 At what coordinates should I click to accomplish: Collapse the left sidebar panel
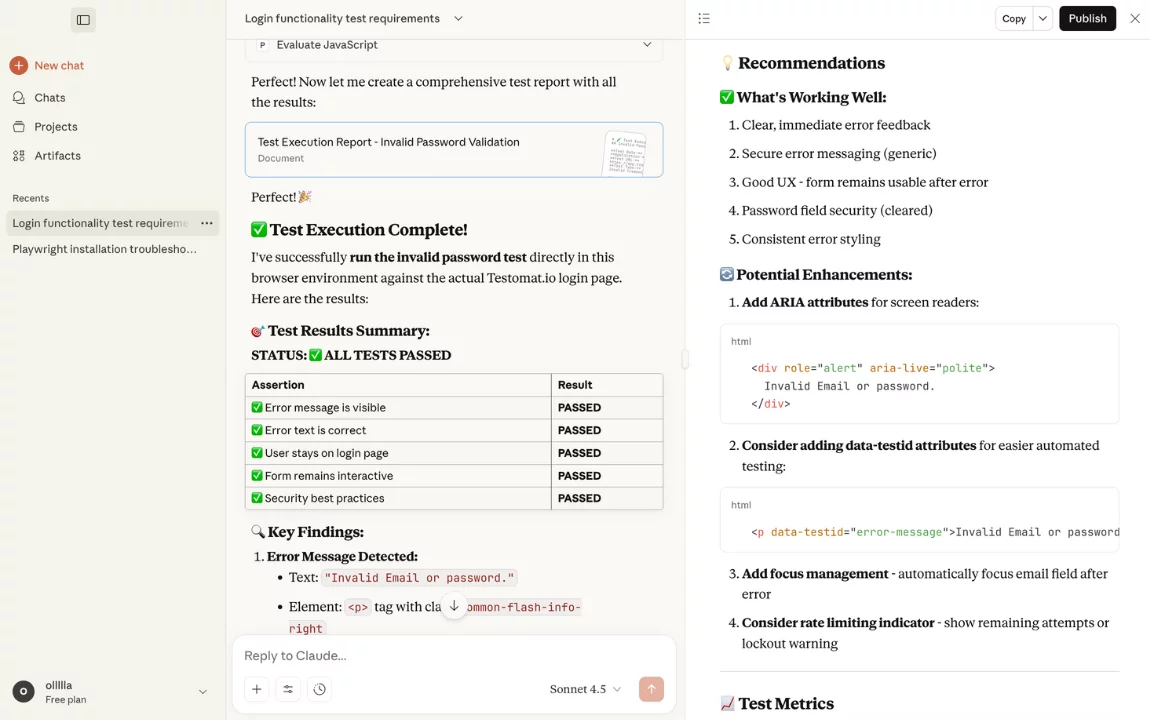pyautogui.click(x=83, y=20)
